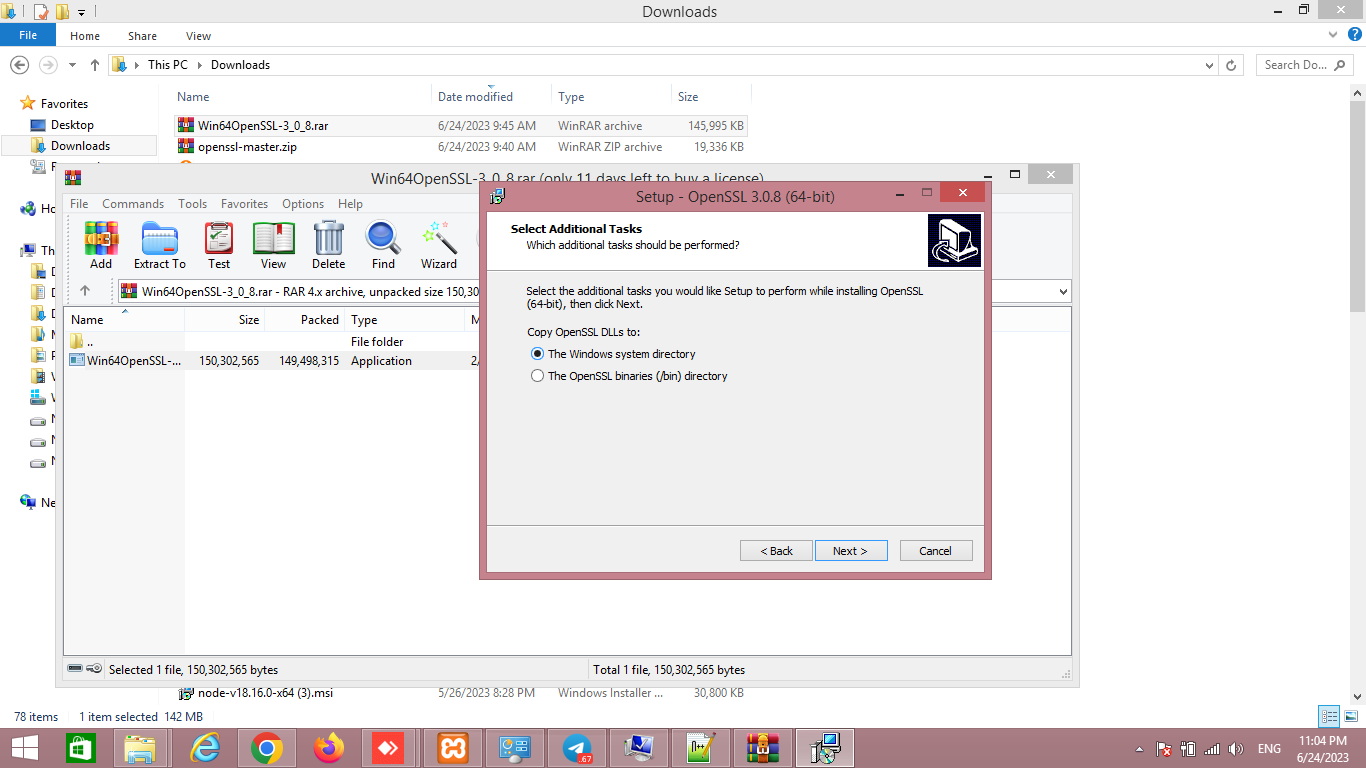Image resolution: width=1366 pixels, height=768 pixels.
Task: Open Windows Store from taskbar
Action: point(81,748)
